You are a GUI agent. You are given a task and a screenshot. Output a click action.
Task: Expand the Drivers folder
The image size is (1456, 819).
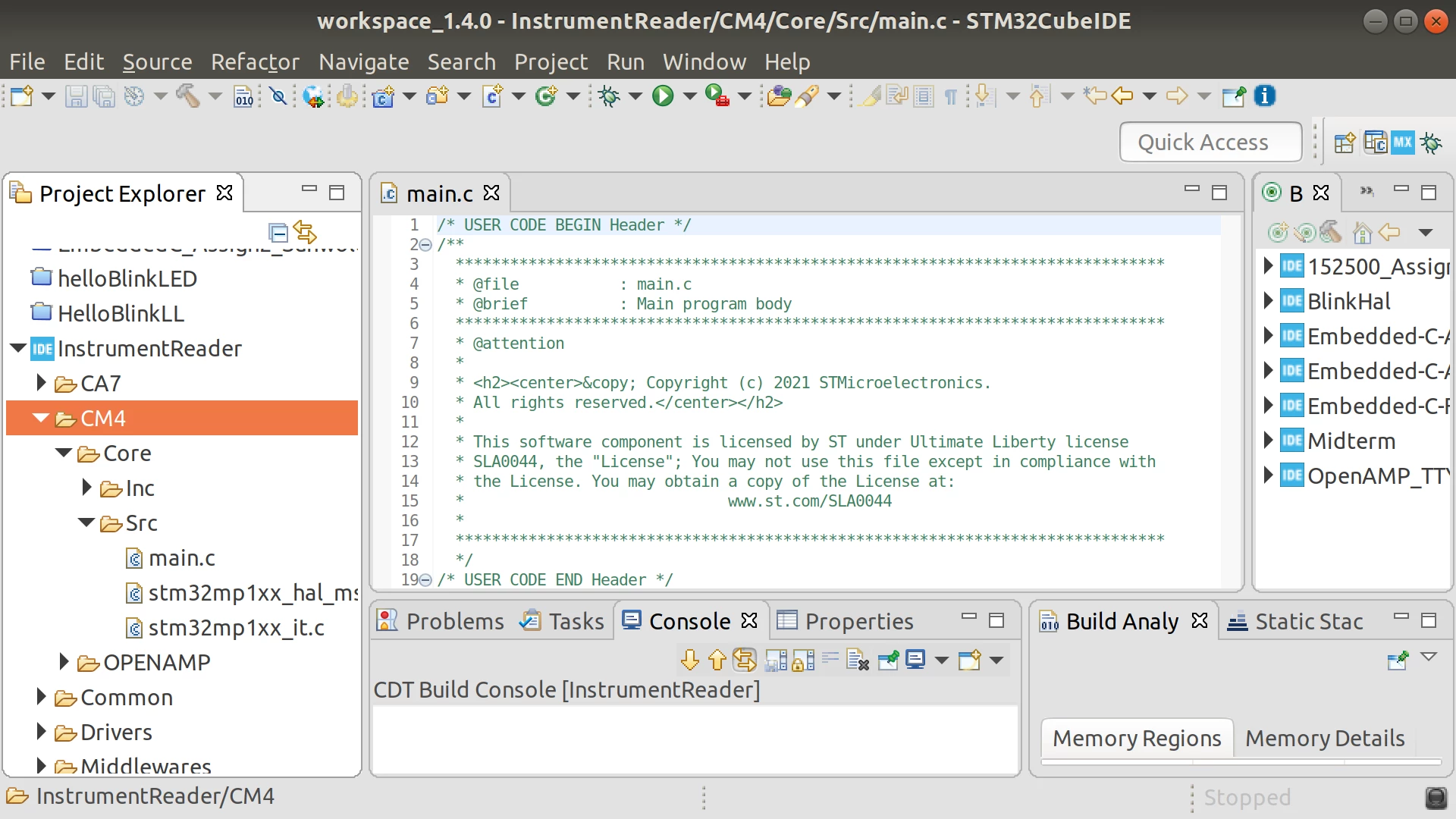pyautogui.click(x=42, y=732)
